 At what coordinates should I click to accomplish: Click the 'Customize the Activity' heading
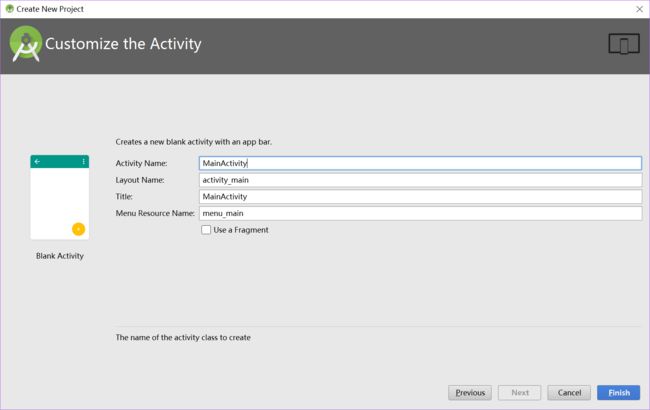[123, 44]
